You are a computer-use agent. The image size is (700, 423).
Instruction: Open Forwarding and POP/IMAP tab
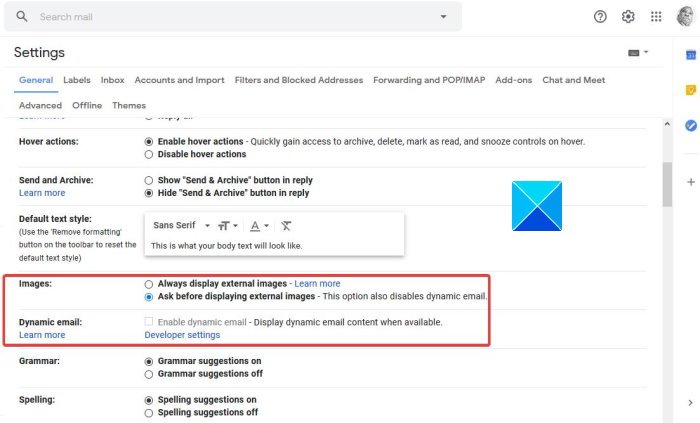coord(429,80)
